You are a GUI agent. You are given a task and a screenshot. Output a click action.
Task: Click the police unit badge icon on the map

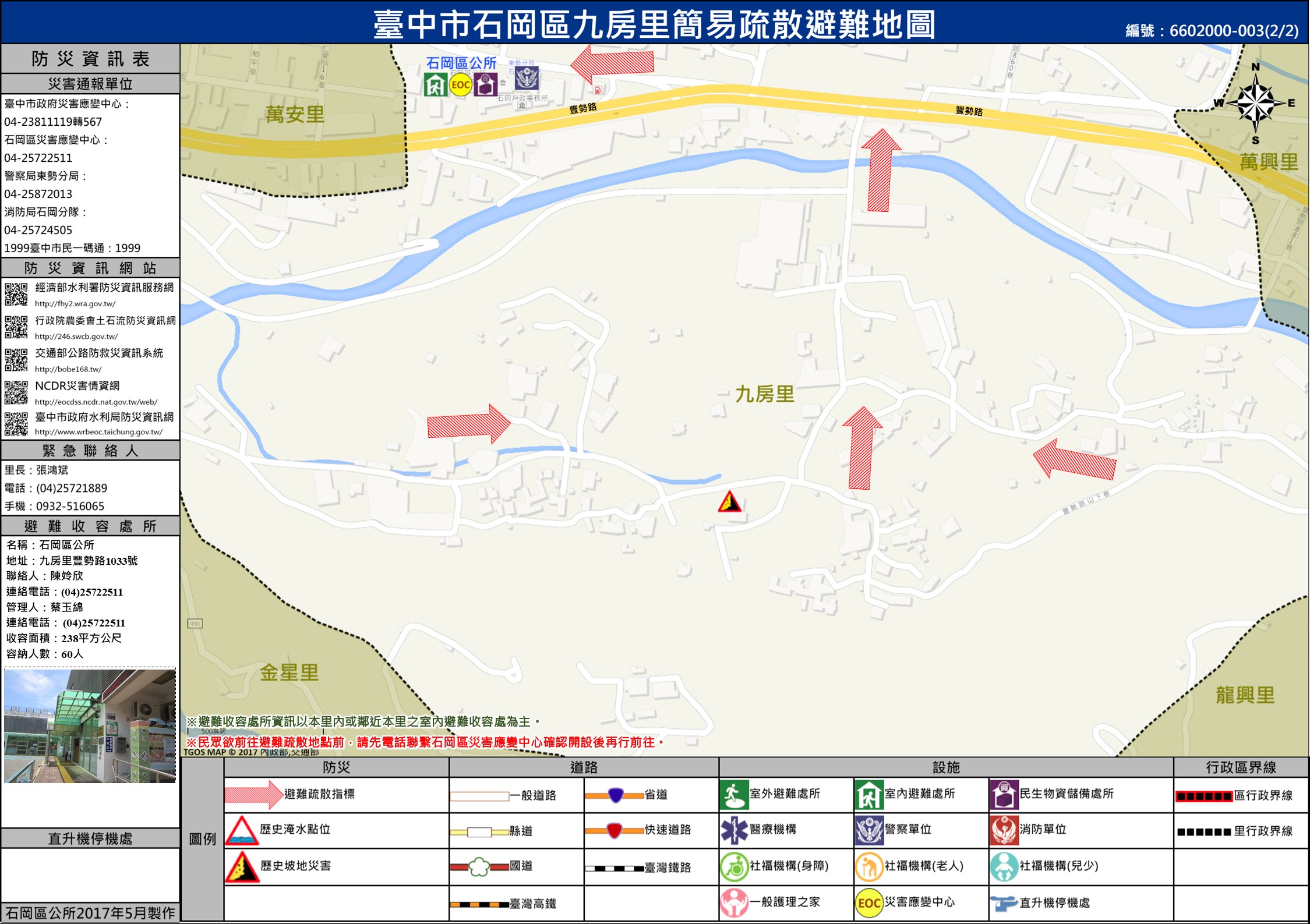[527, 78]
